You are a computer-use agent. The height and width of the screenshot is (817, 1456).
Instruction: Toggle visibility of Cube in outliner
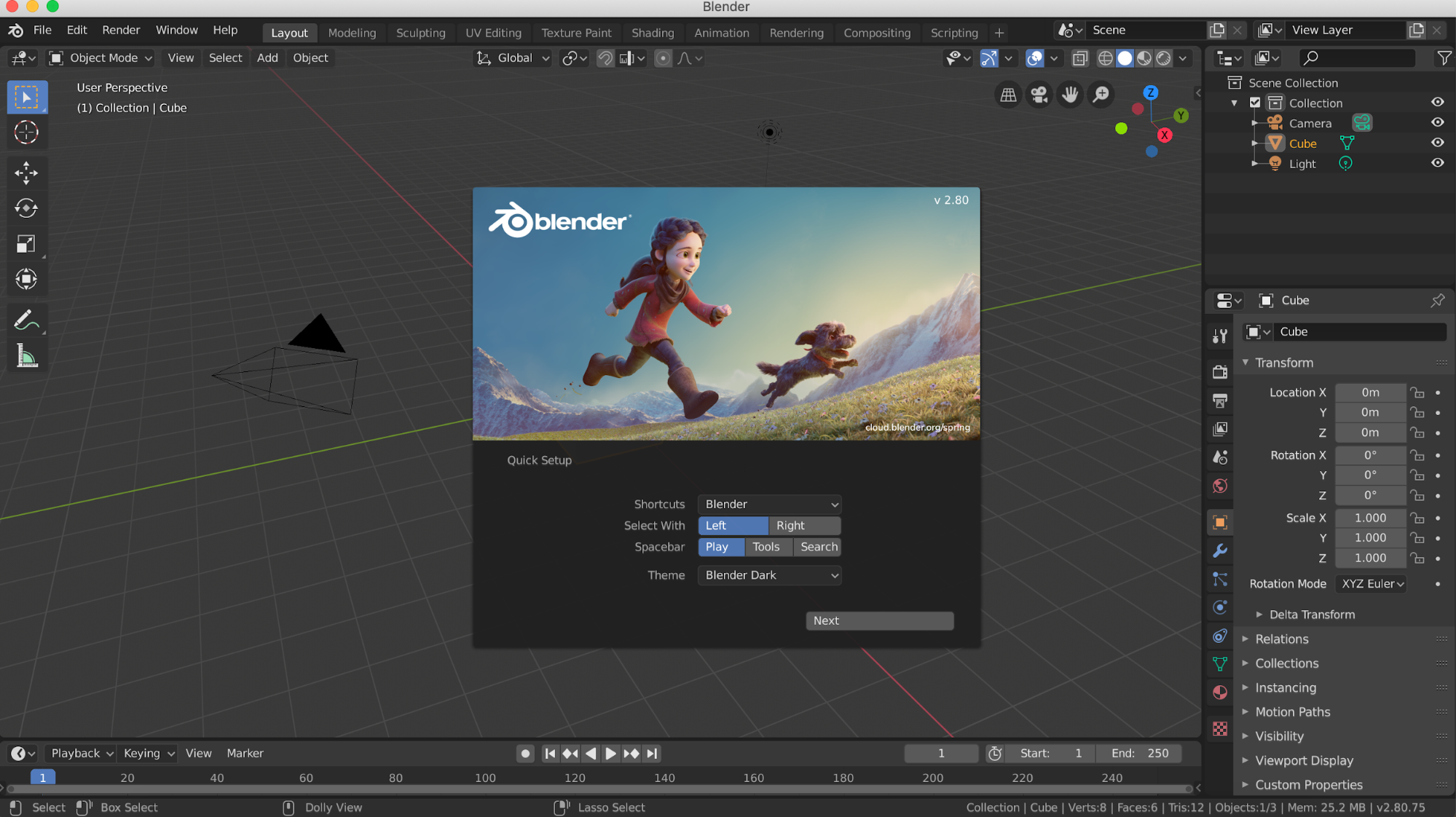tap(1438, 142)
